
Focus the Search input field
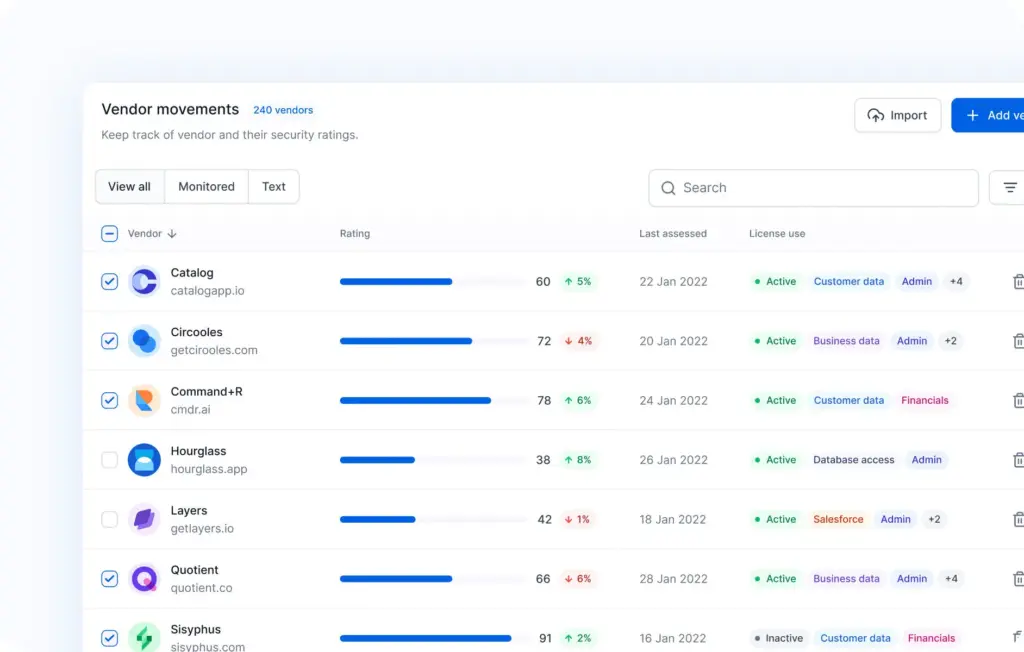(813, 188)
